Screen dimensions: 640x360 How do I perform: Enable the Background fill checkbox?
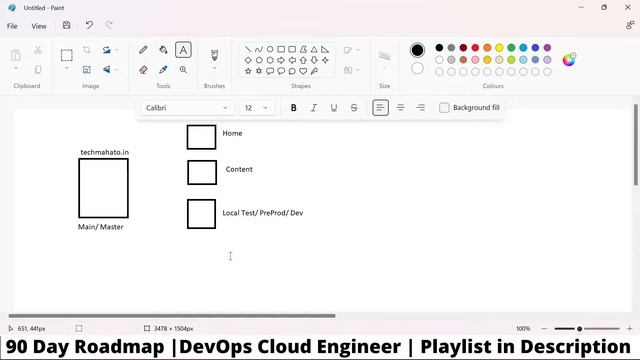[x=444, y=108]
